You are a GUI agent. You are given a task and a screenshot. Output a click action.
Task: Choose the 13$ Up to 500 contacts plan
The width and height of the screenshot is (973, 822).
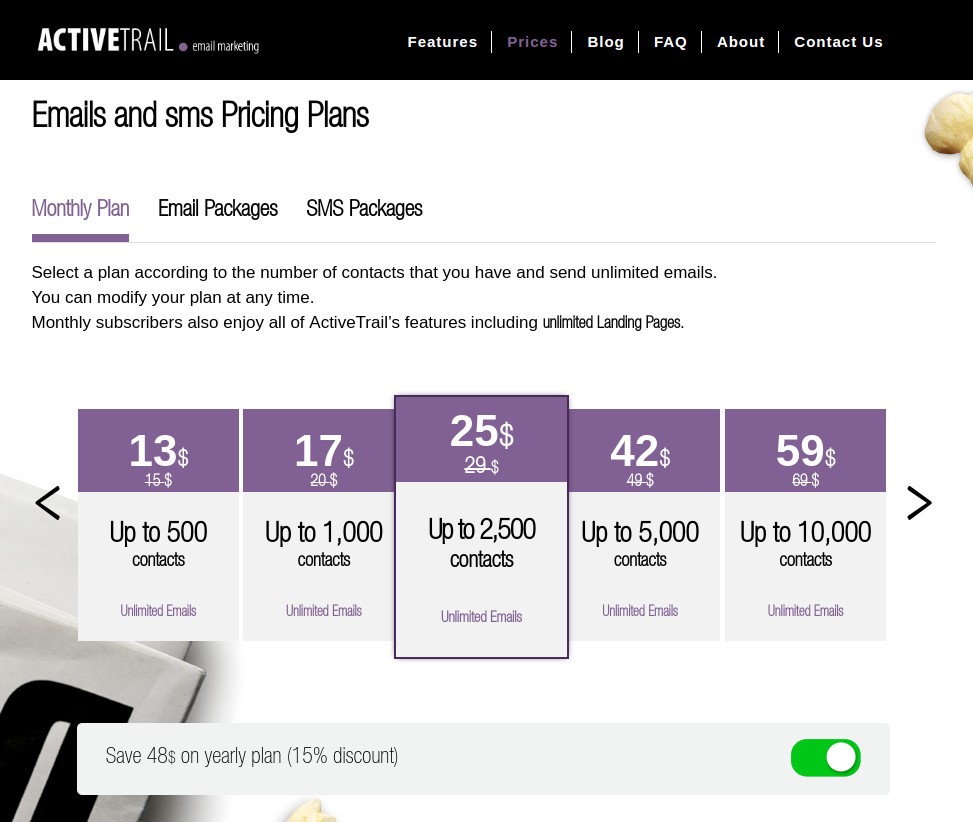coord(158,525)
